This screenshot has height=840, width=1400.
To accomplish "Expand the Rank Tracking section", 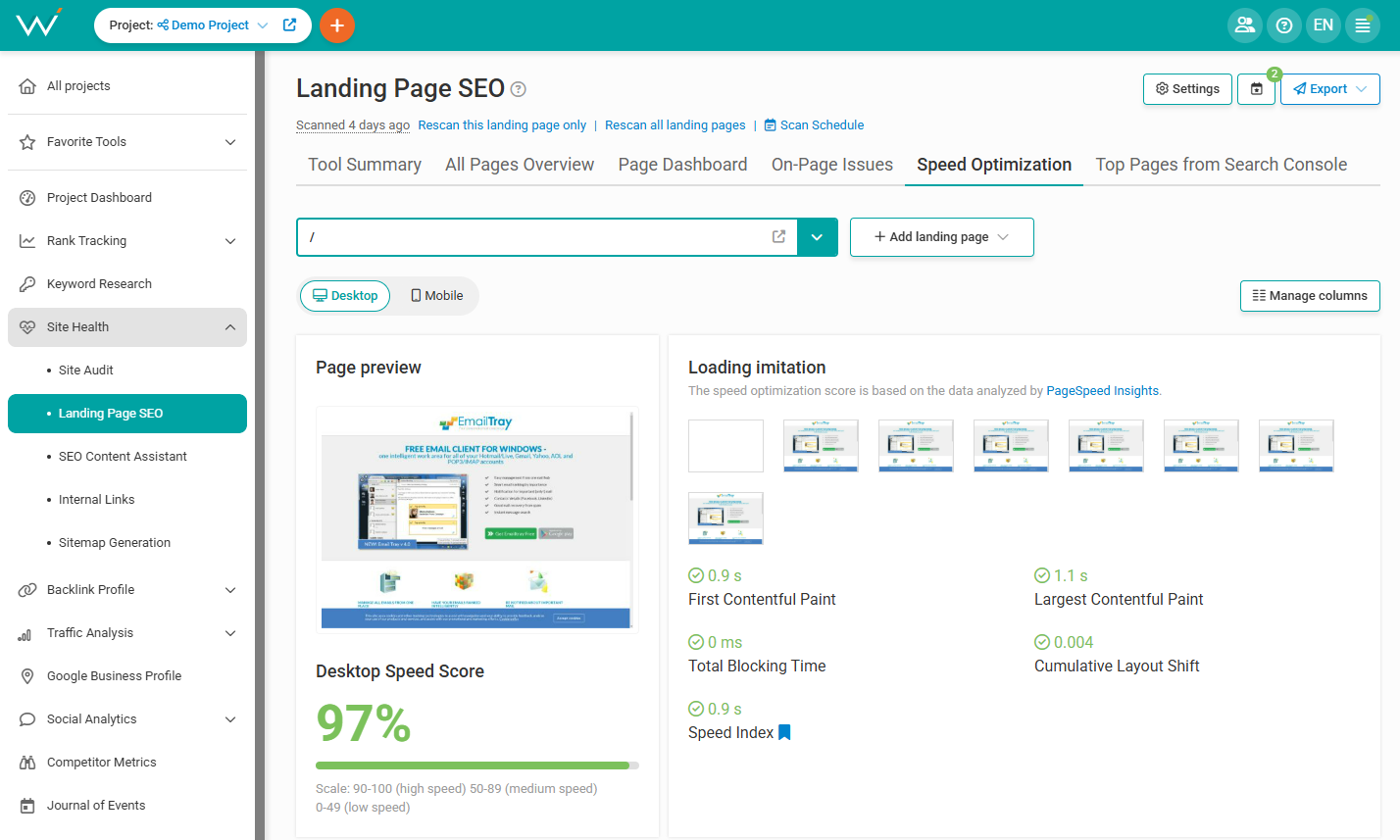I will (230, 241).
